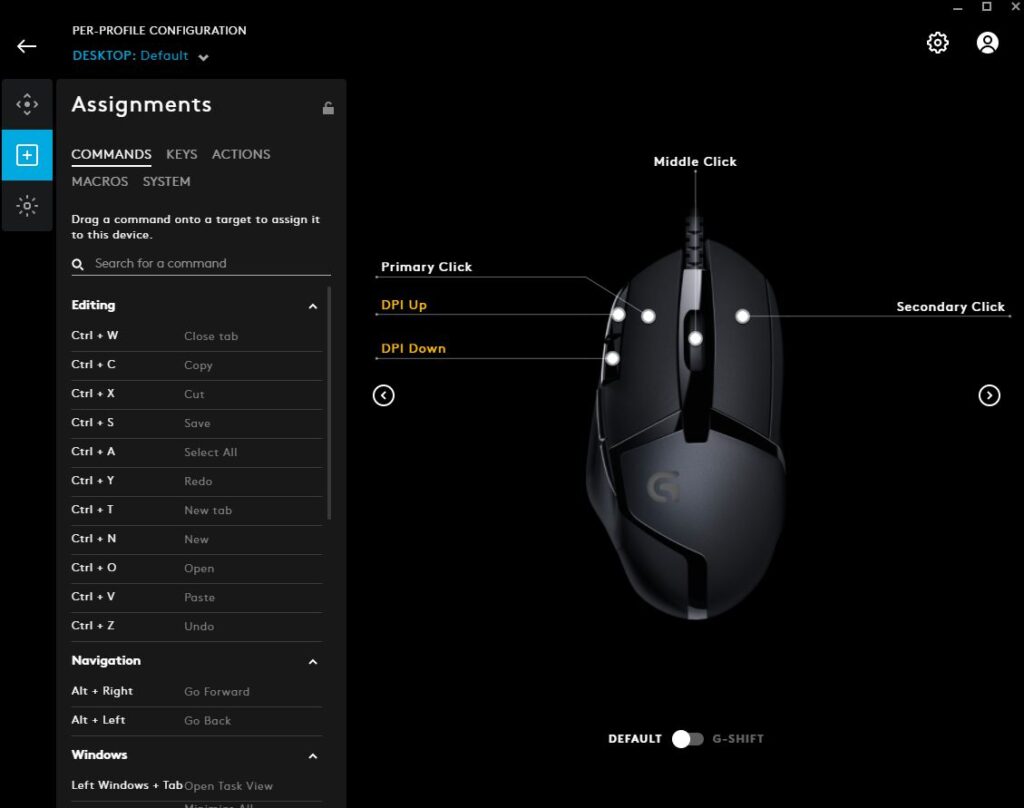Click the back arrow to exit configuration
The height and width of the screenshot is (808, 1024).
26,46
